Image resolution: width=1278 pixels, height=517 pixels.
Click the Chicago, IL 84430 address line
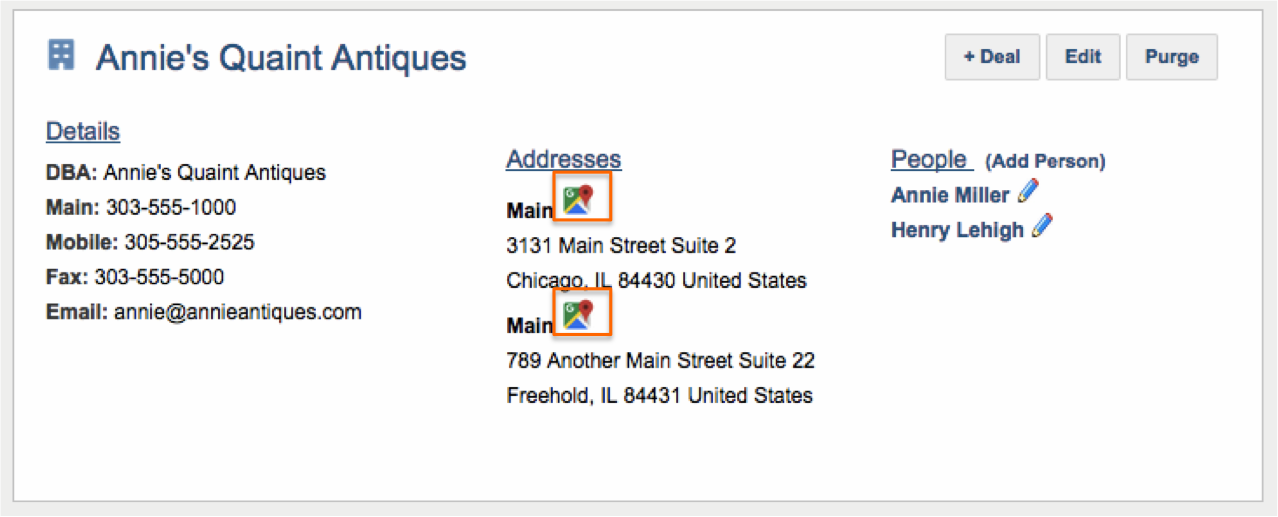tap(656, 281)
